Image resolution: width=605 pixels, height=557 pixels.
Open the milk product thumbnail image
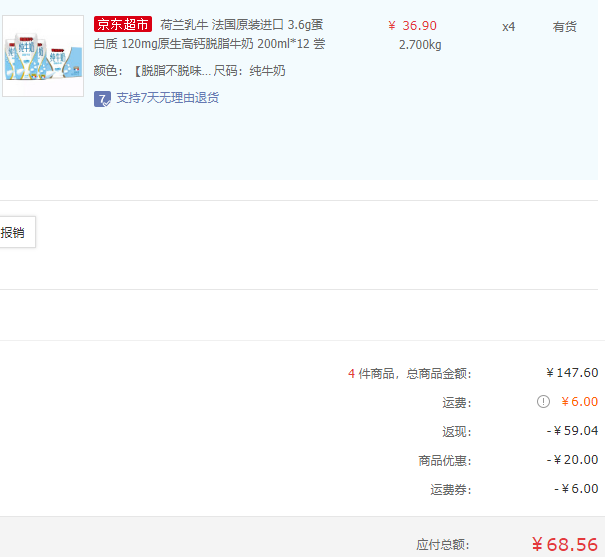[x=43, y=56]
